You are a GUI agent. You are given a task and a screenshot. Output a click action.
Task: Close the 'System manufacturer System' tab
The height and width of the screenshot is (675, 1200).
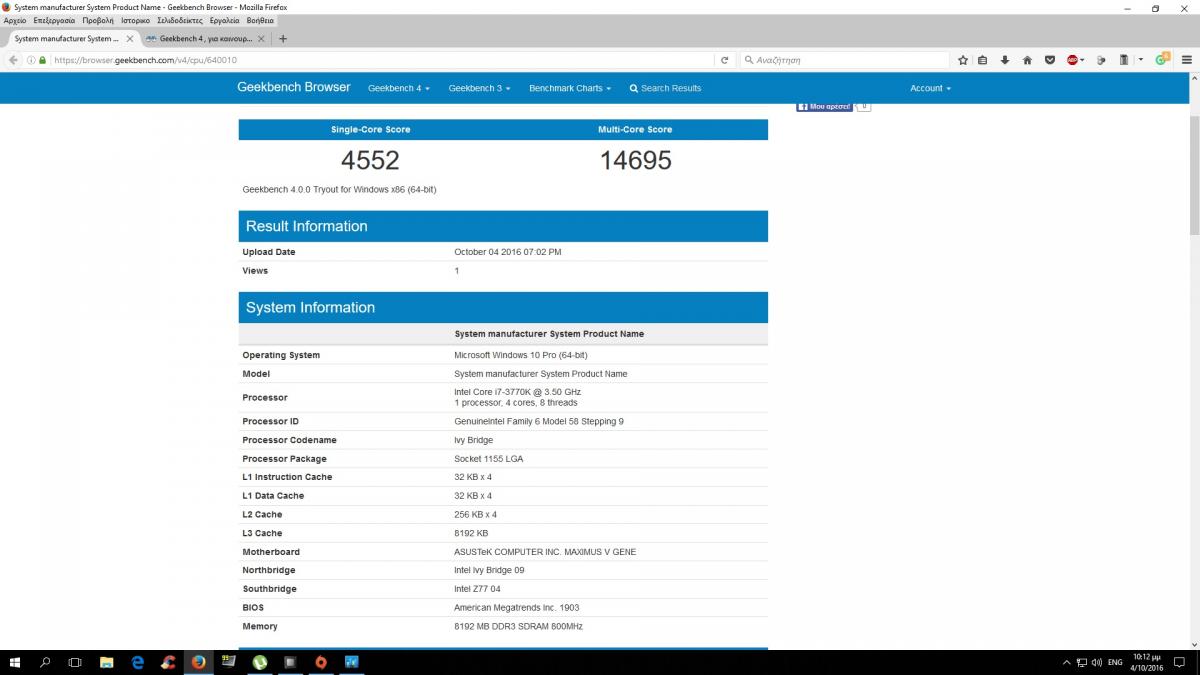click(129, 39)
